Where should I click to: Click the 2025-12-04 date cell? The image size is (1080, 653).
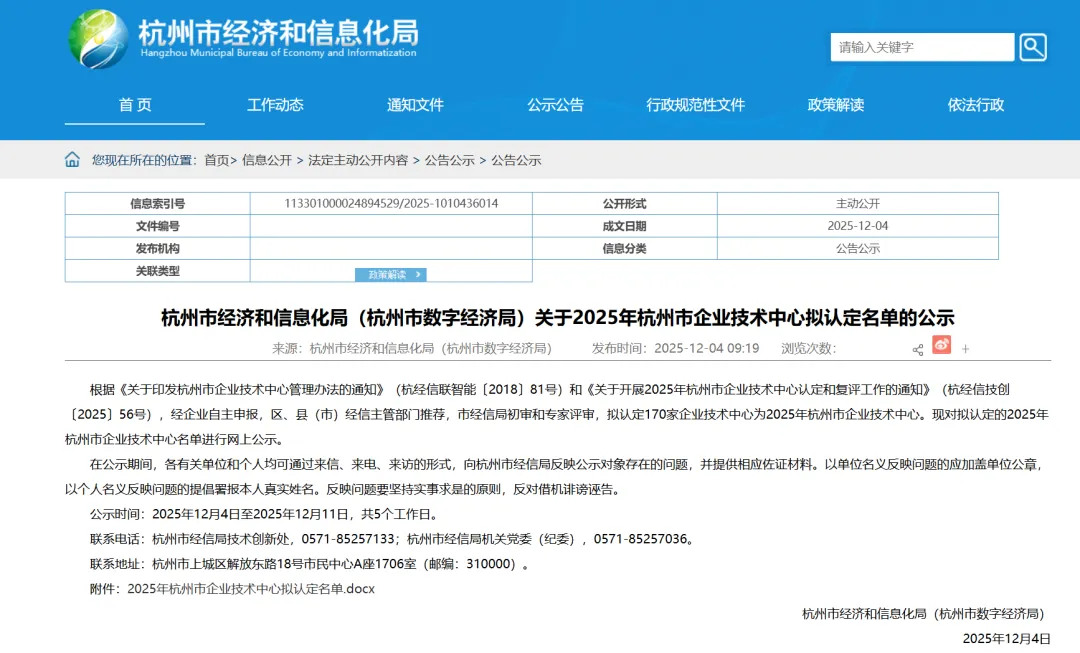point(858,226)
